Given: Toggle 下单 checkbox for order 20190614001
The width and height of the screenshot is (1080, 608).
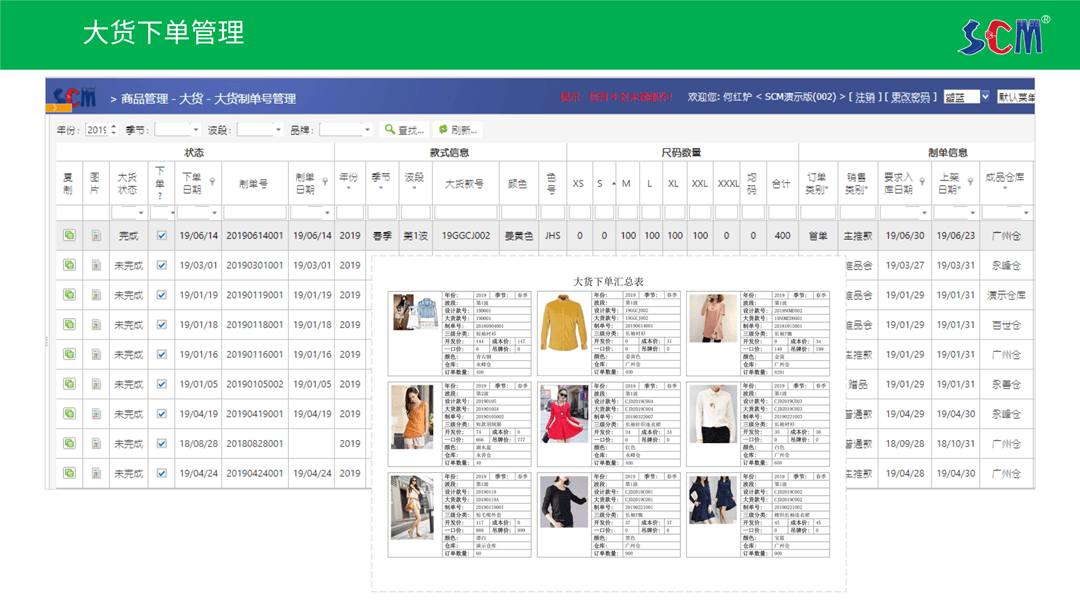Looking at the screenshot, I should coord(161,235).
